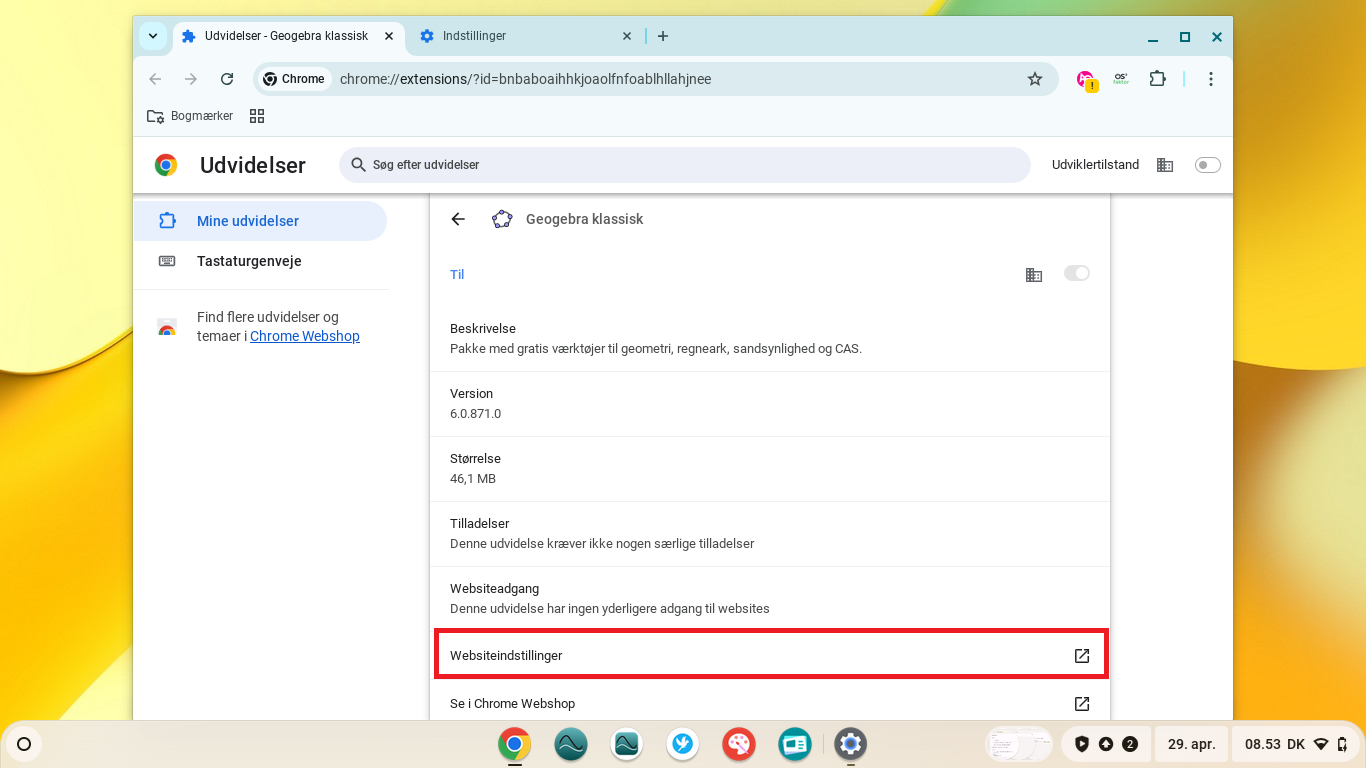Bookmark this page with the star icon
The width and height of the screenshot is (1366, 768).
1035,79
